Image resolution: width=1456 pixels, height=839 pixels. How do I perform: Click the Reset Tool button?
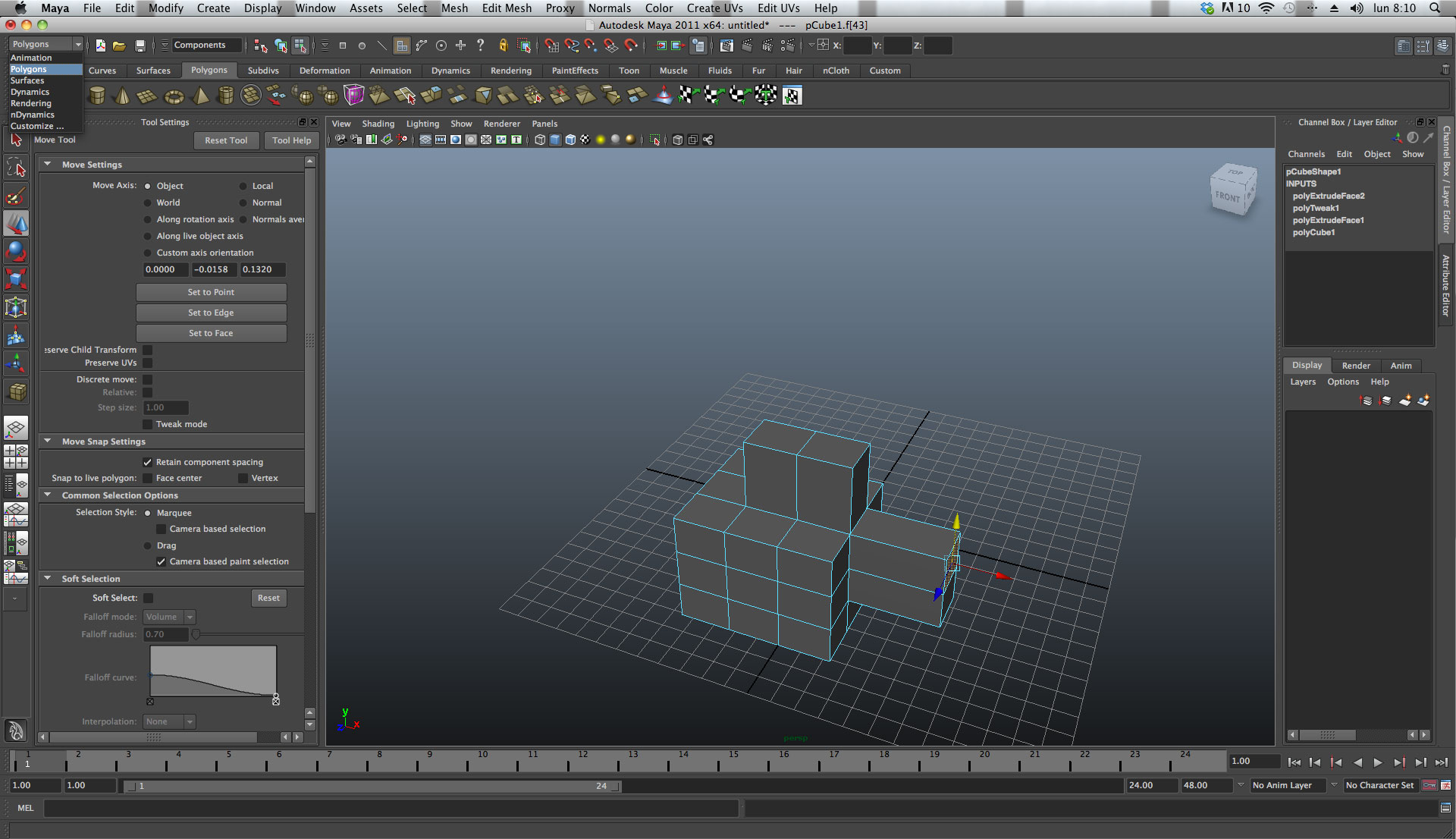[226, 140]
